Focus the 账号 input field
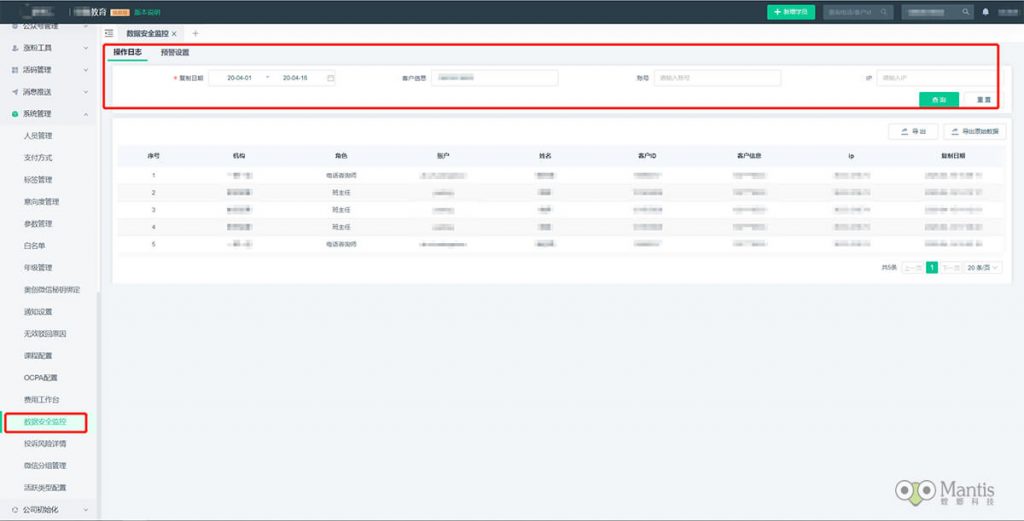 click(x=717, y=78)
